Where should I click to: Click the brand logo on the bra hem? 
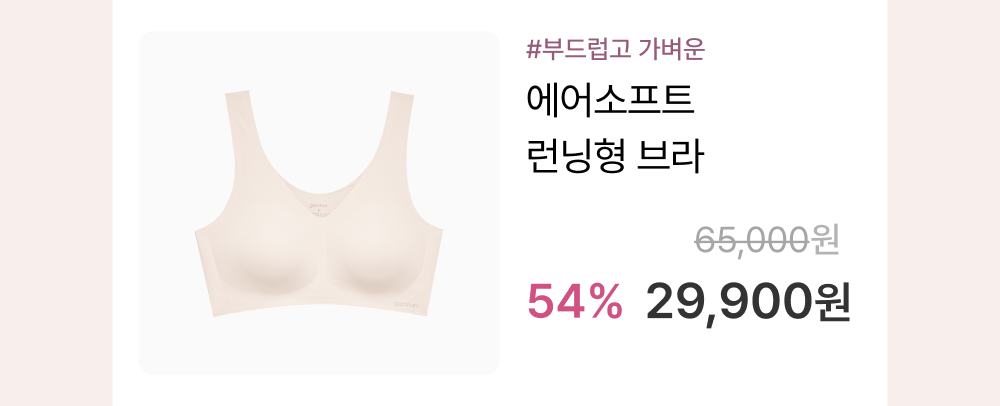pos(406,303)
